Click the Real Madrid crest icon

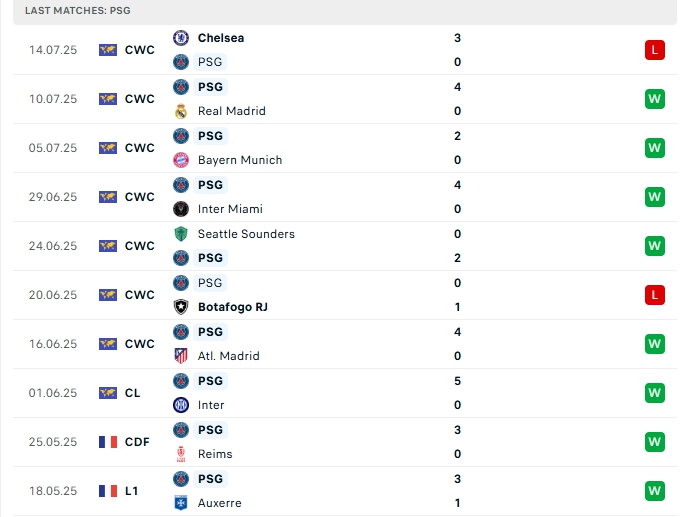click(x=181, y=111)
